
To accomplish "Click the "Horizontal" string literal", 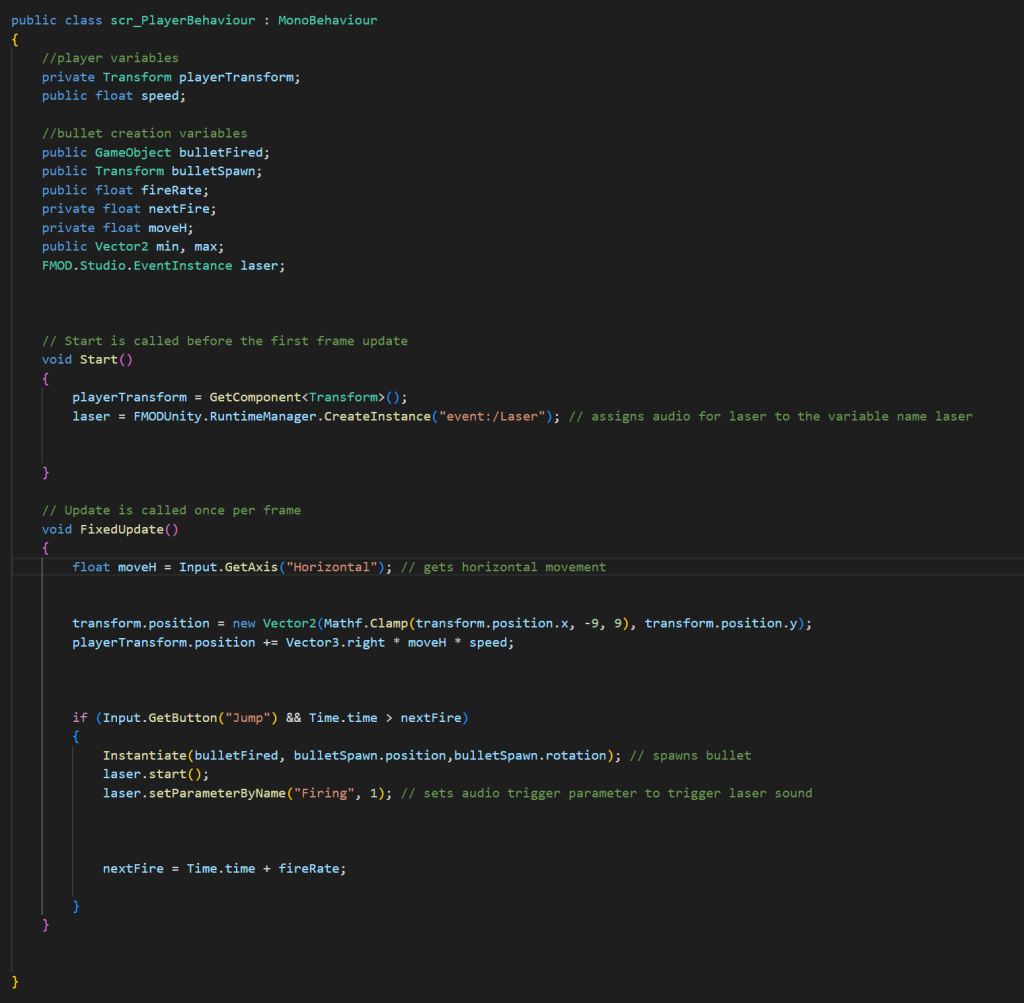I will click(331, 567).
